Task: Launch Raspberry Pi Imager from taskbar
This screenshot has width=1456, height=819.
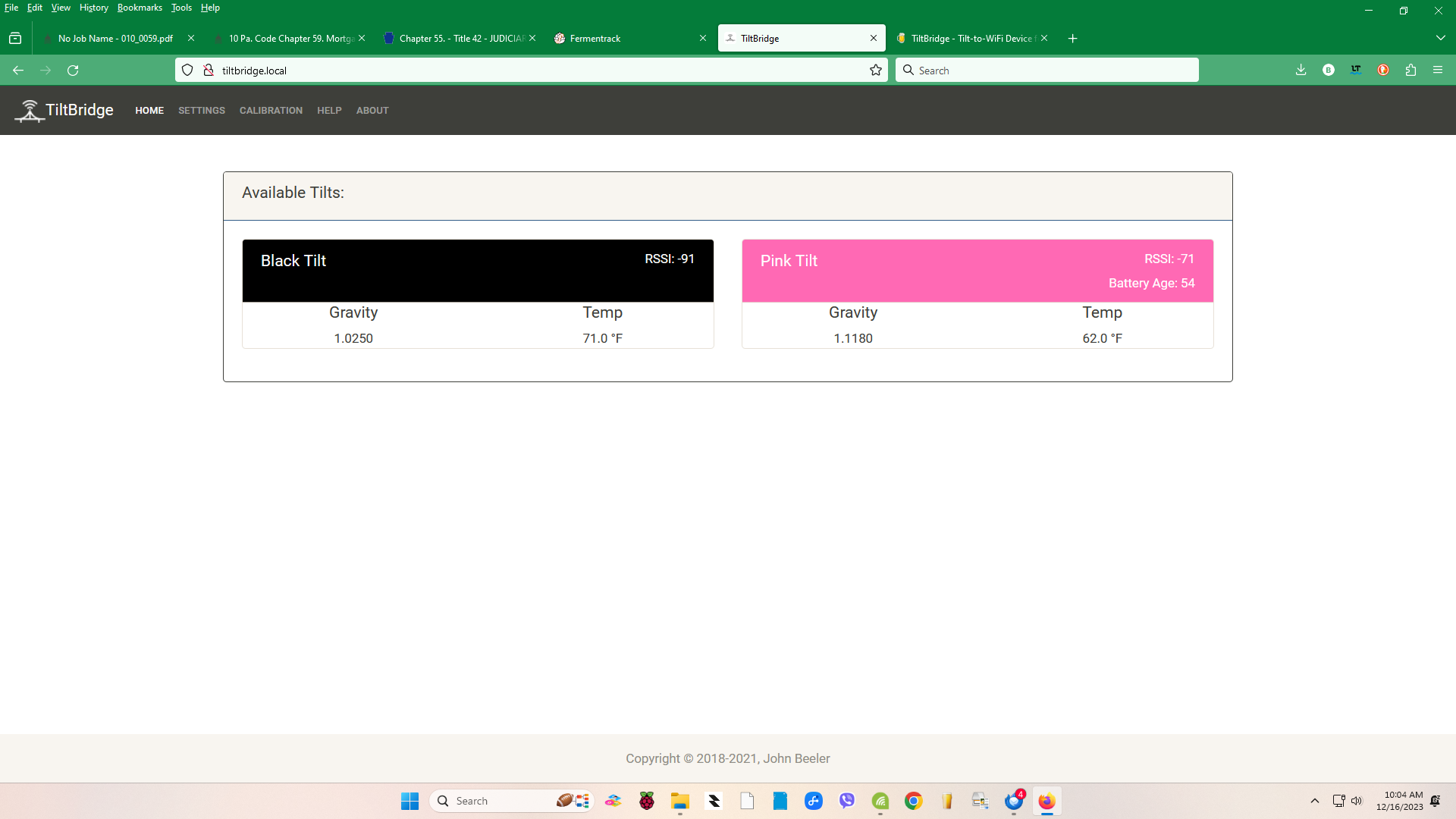Action: pyautogui.click(x=647, y=801)
